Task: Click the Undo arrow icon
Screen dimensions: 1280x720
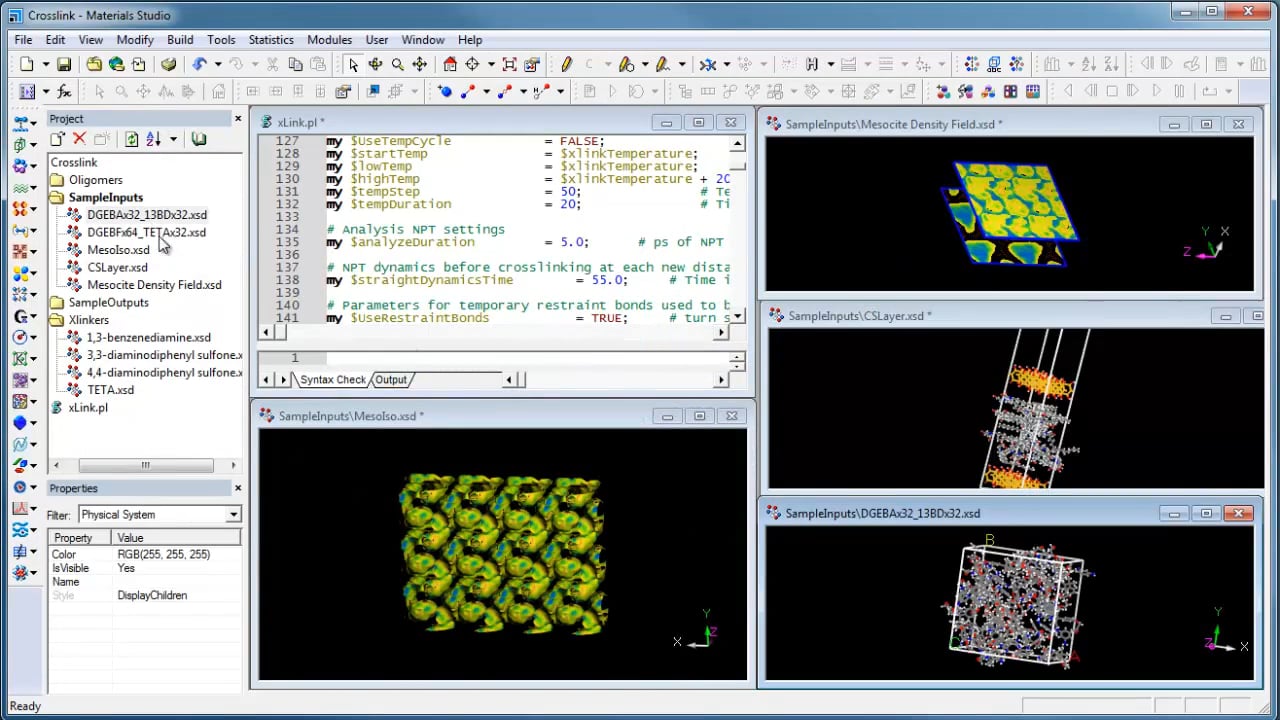Action: pos(199,64)
